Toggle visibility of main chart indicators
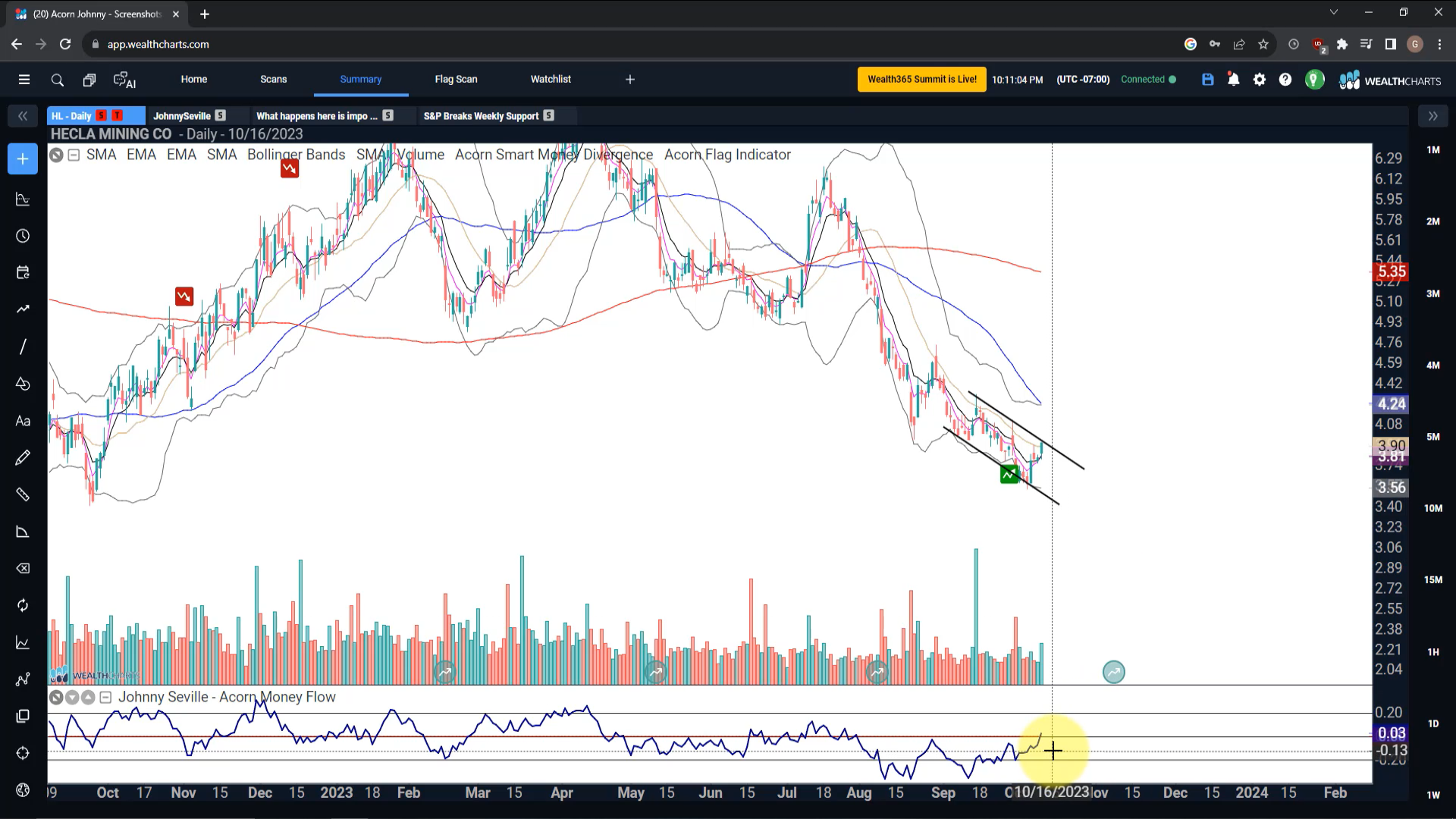 [56, 155]
